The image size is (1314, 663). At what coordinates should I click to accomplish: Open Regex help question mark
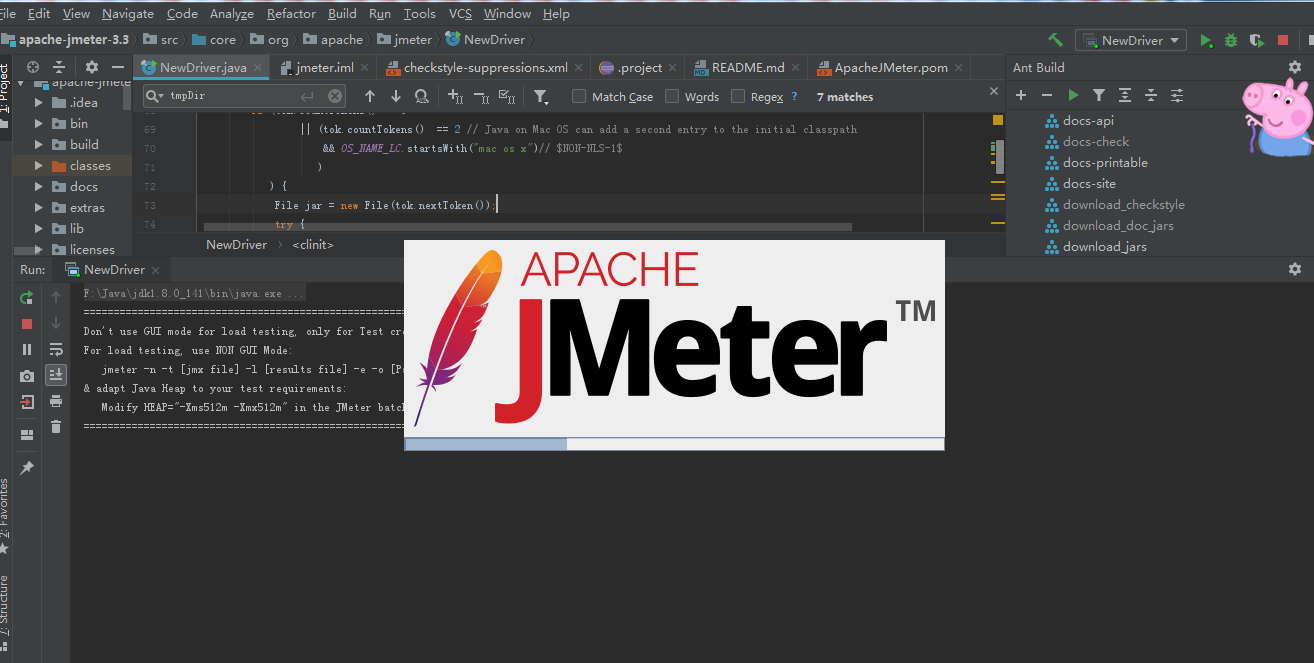(x=794, y=96)
